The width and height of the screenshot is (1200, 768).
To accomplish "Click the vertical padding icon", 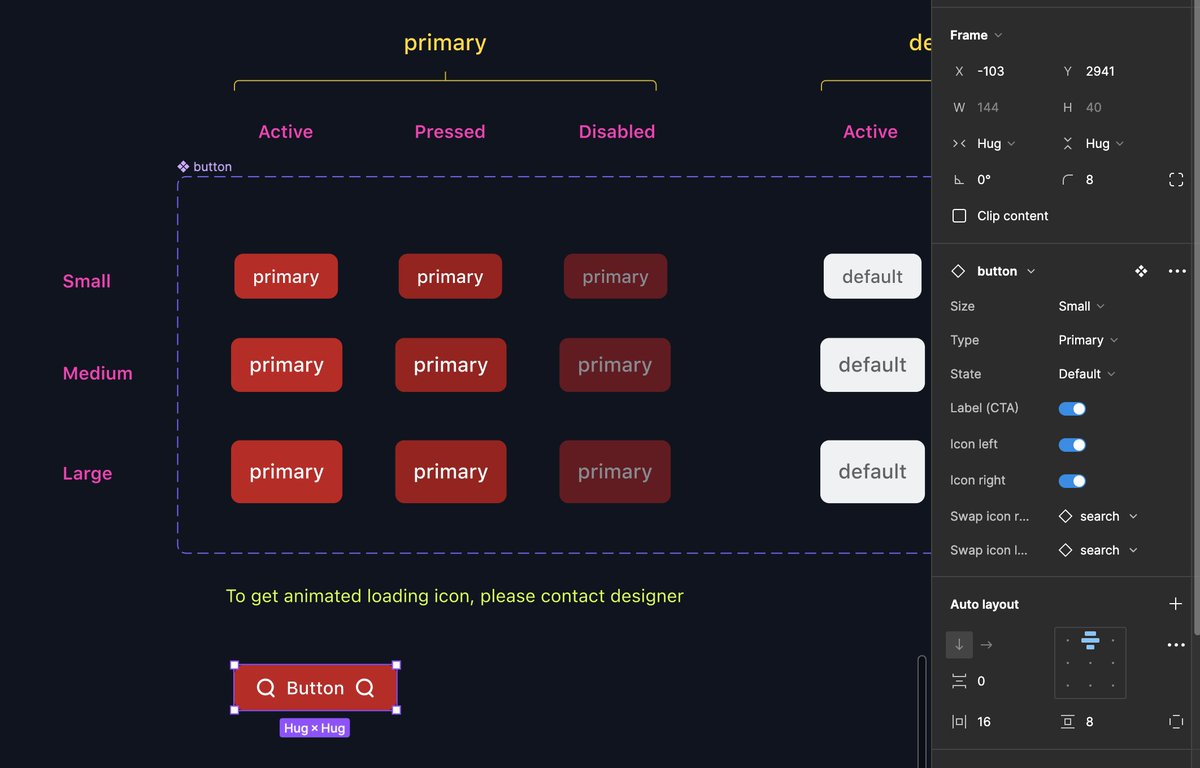I will (1067, 722).
